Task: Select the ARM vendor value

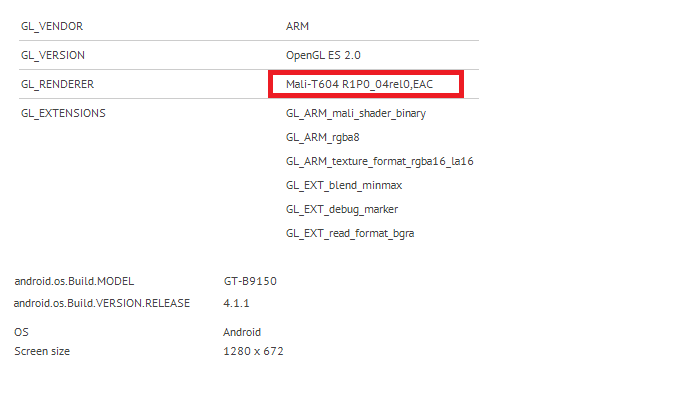Action: pyautogui.click(x=297, y=27)
